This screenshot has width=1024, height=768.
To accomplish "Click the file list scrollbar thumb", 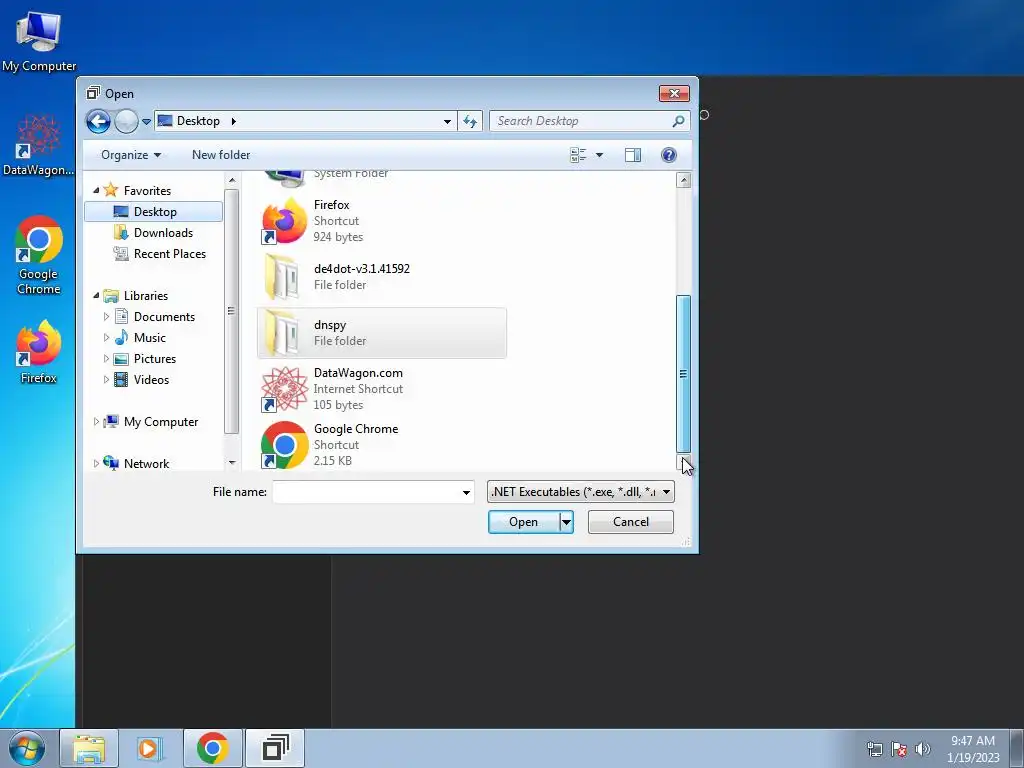I will point(684,374).
